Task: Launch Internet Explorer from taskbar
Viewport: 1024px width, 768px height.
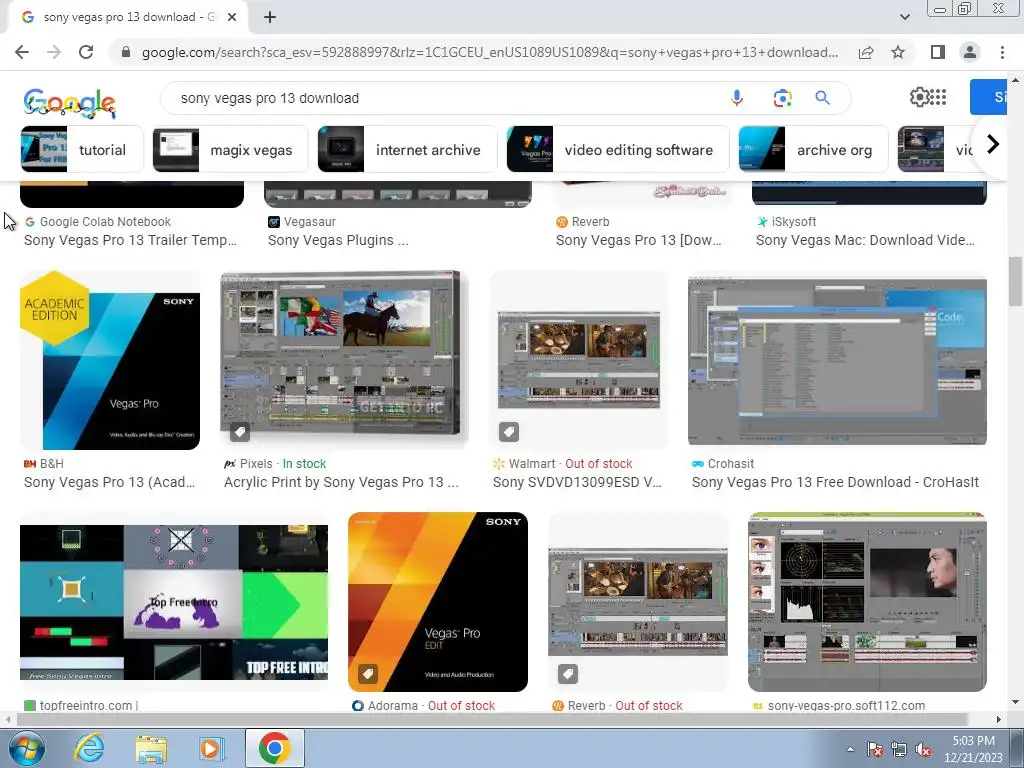Action: click(89, 748)
